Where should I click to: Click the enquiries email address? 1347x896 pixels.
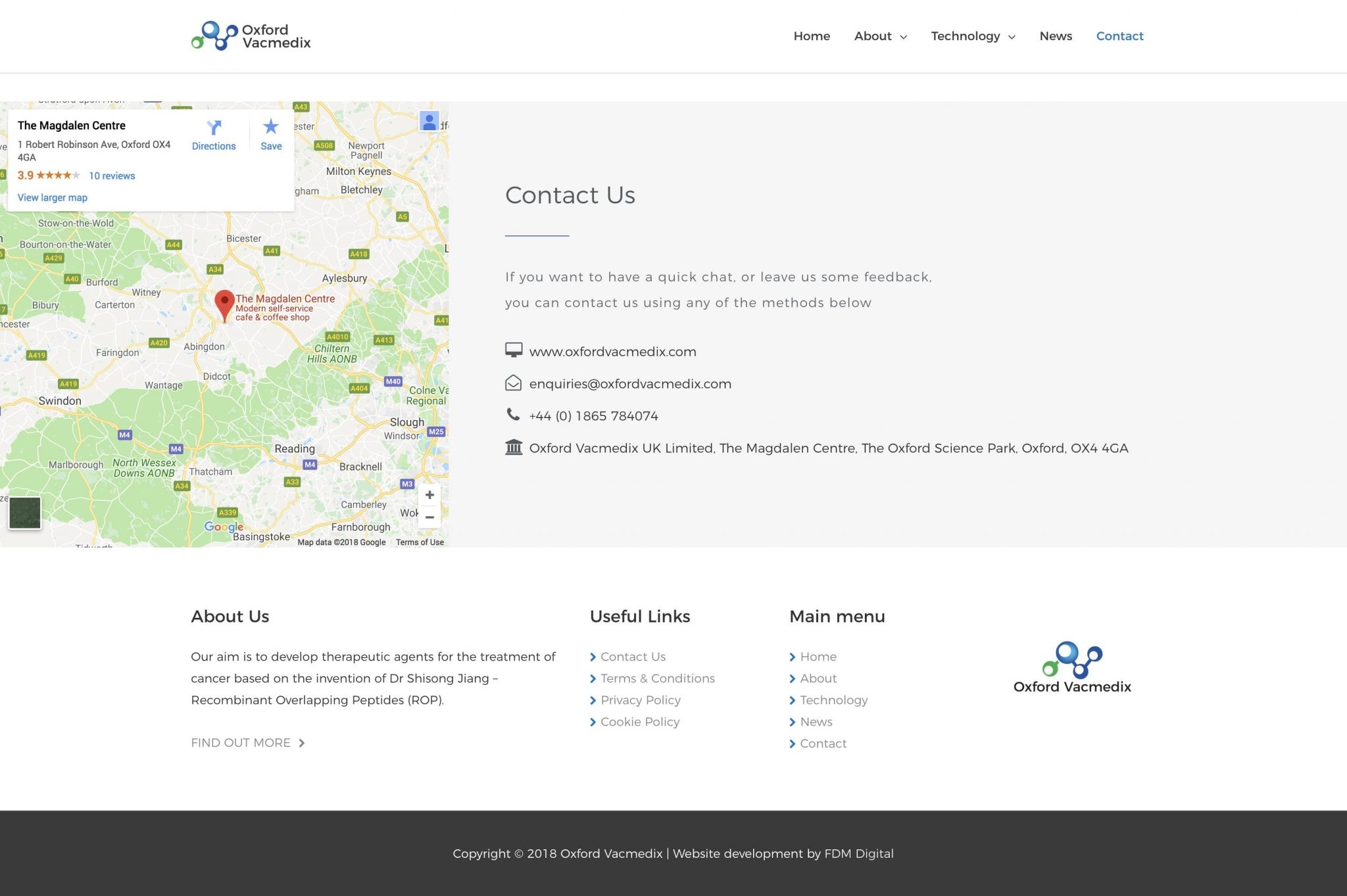629,384
